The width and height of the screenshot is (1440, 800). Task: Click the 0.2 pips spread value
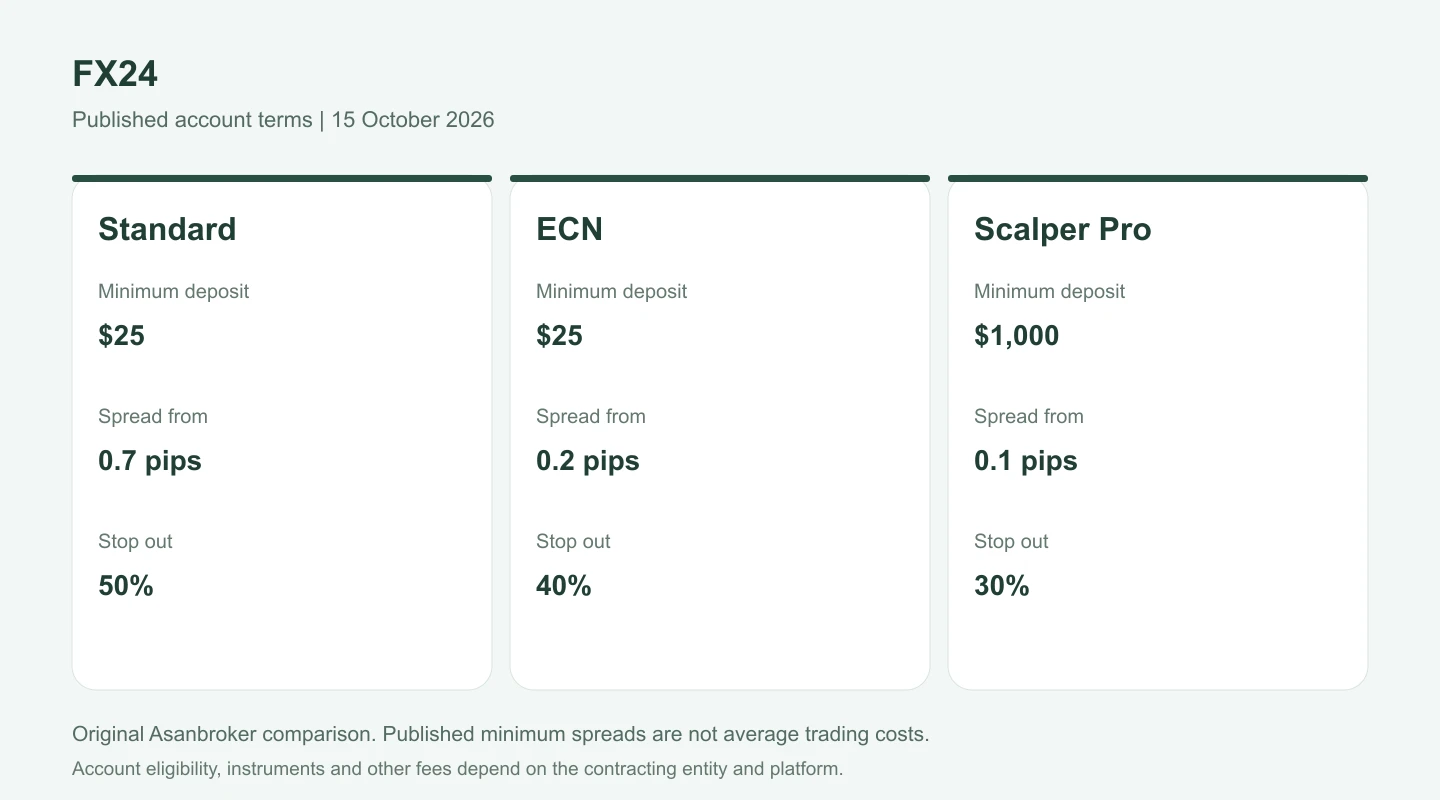(x=588, y=461)
